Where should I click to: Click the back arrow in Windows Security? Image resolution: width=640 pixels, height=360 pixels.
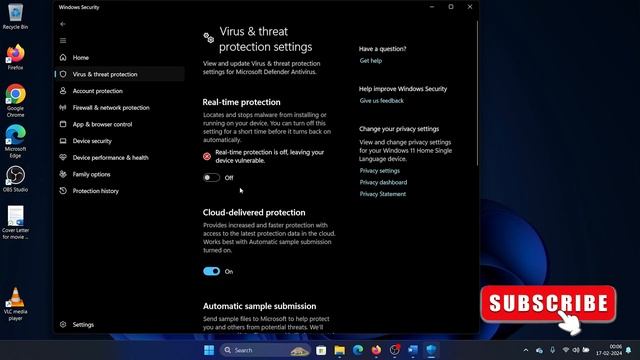[63, 24]
